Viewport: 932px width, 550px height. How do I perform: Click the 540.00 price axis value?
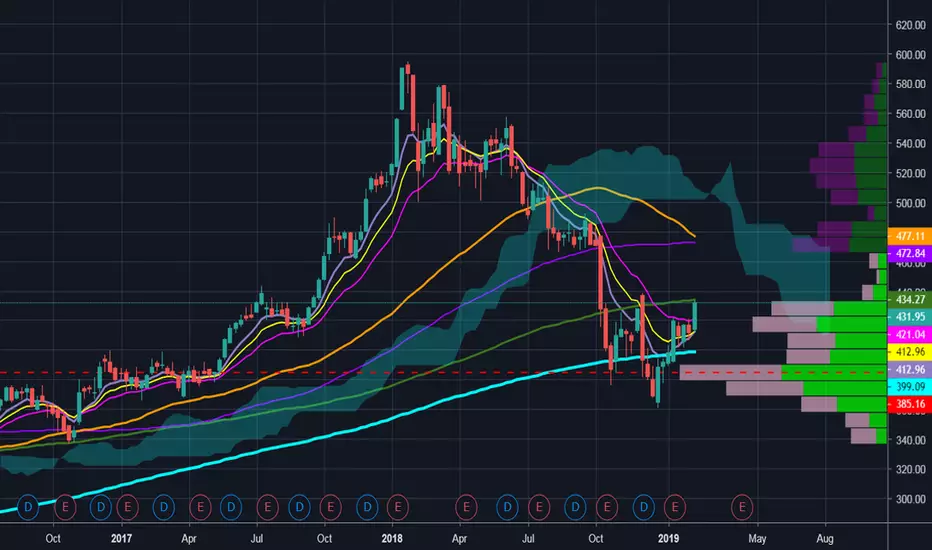(911, 143)
